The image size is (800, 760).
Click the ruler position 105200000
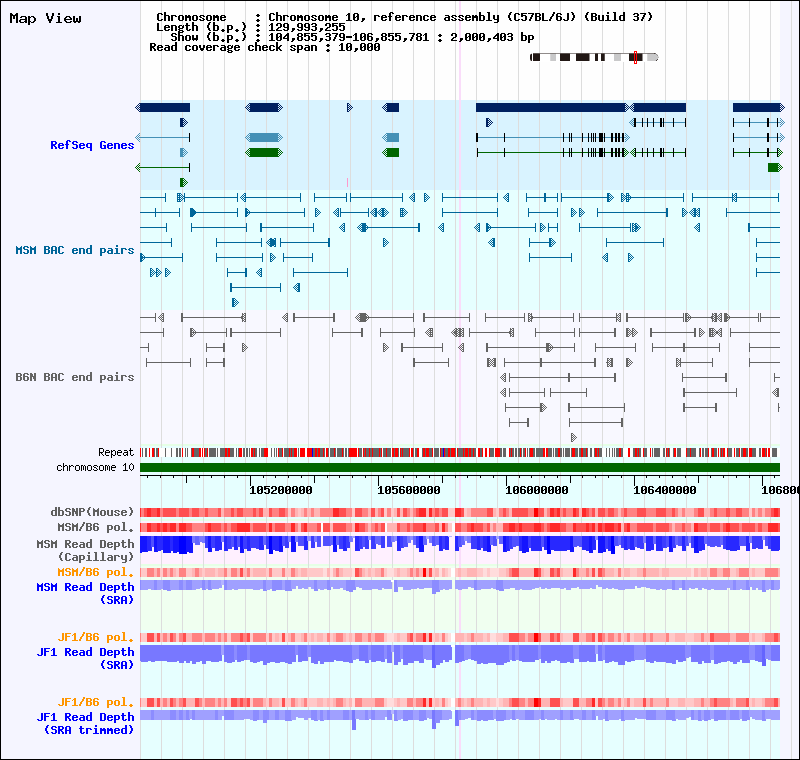click(281, 490)
